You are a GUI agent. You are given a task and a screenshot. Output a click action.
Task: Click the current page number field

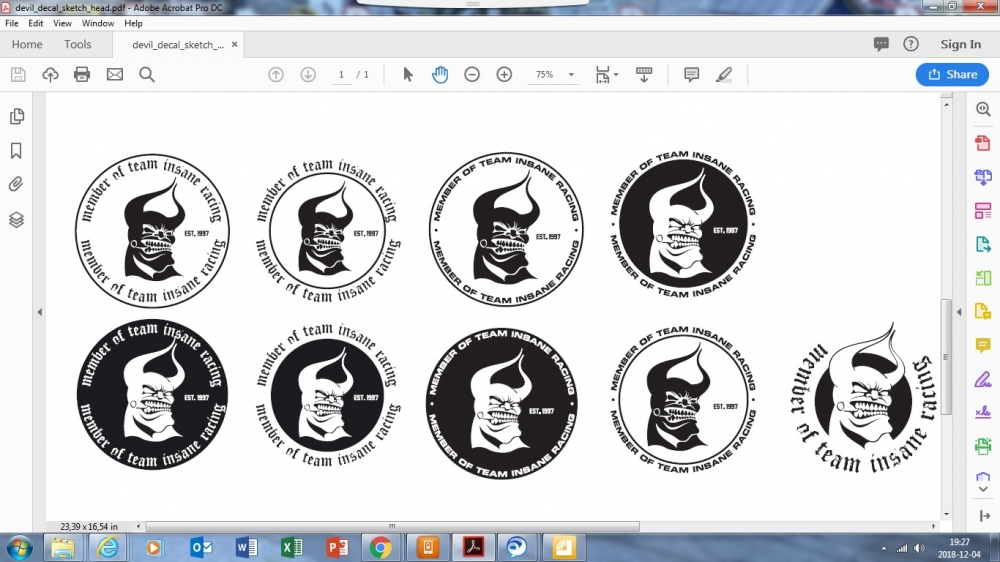[341, 75]
